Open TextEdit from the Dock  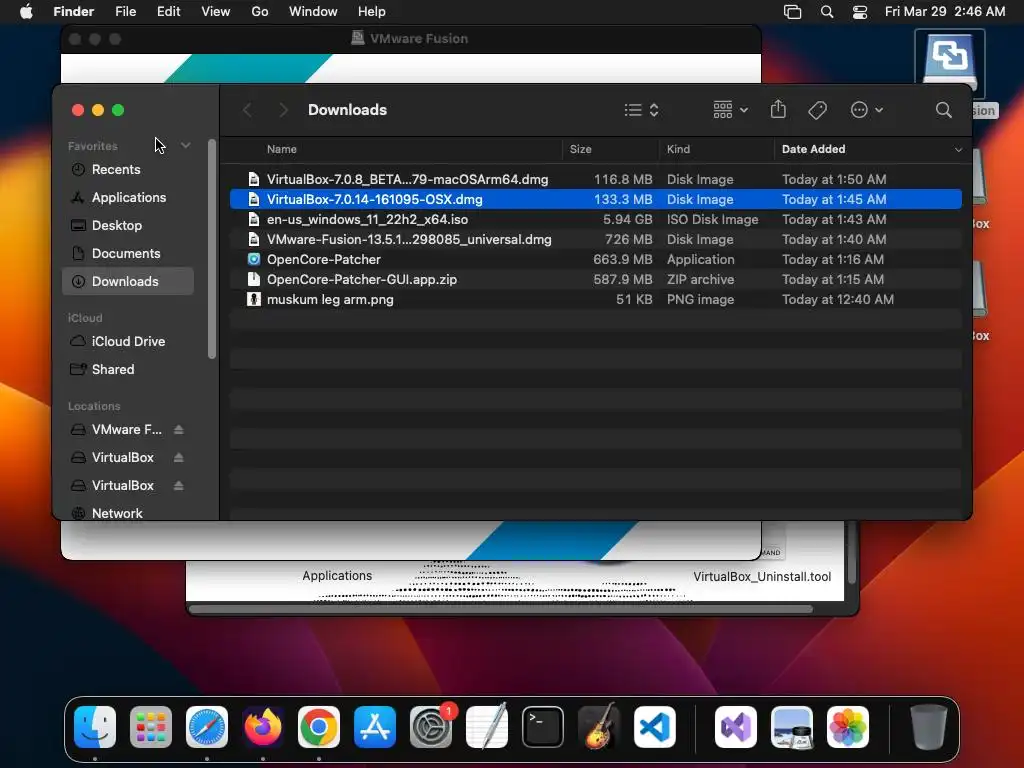[487, 727]
